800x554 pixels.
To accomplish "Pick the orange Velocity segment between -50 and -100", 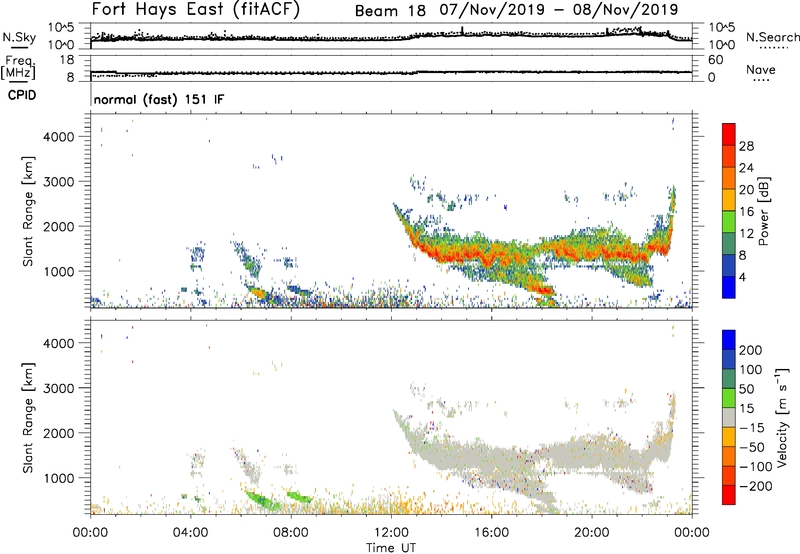I will (729, 457).
